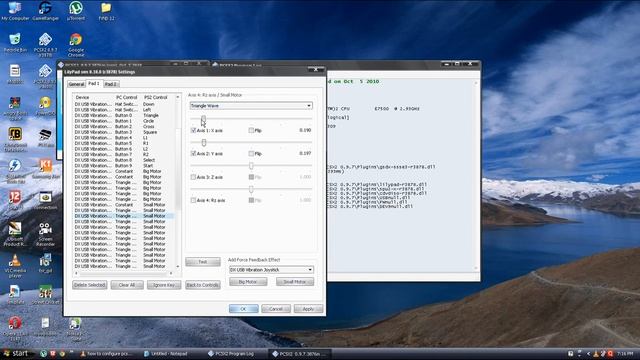
Task: Click the Clear All button
Action: (127, 285)
